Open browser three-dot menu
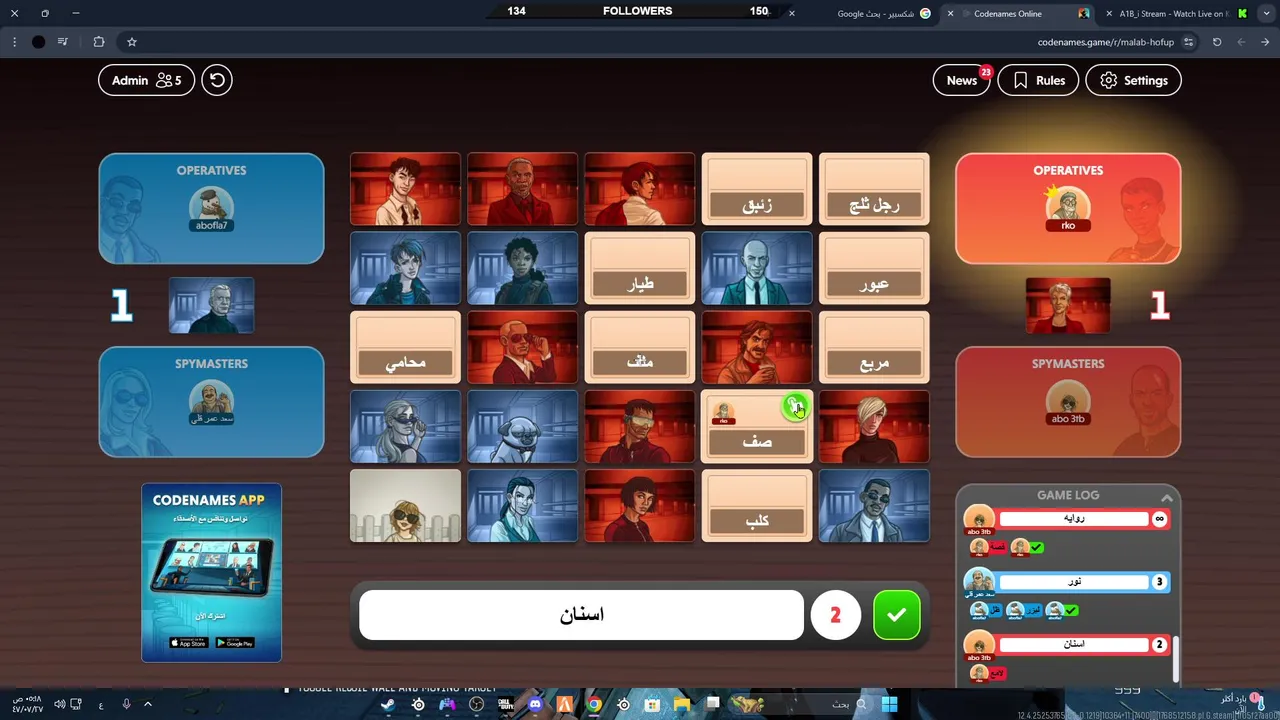 [x=14, y=42]
